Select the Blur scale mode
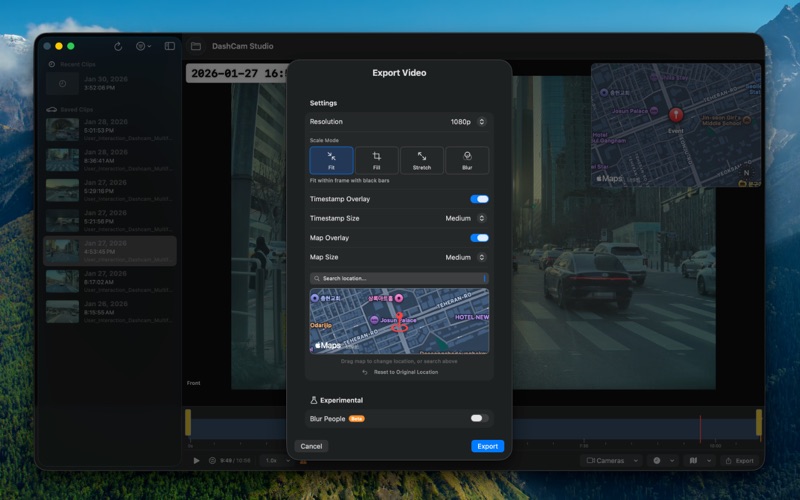 point(467,160)
